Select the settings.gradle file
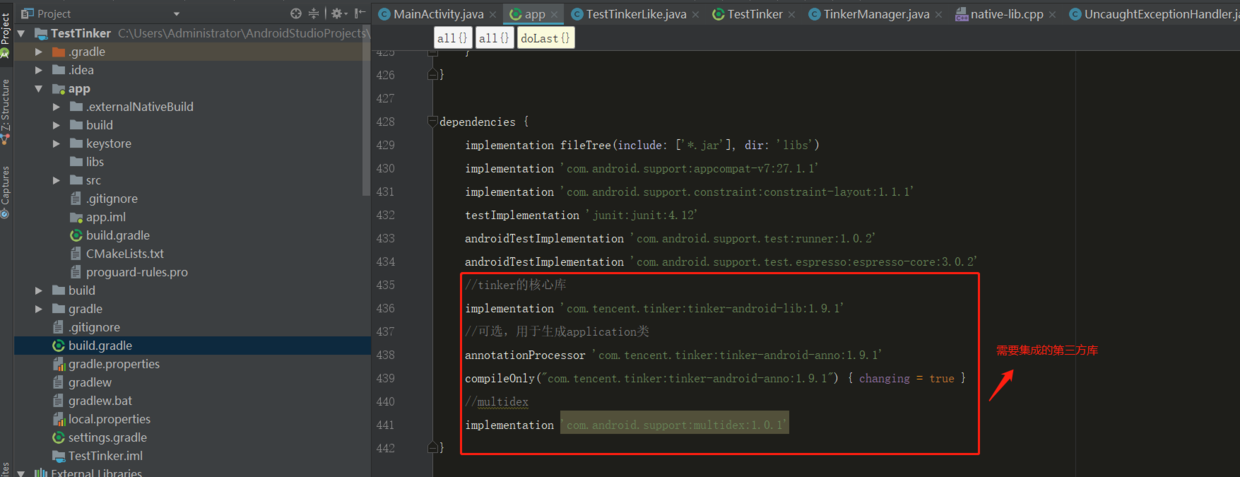 coord(108,437)
